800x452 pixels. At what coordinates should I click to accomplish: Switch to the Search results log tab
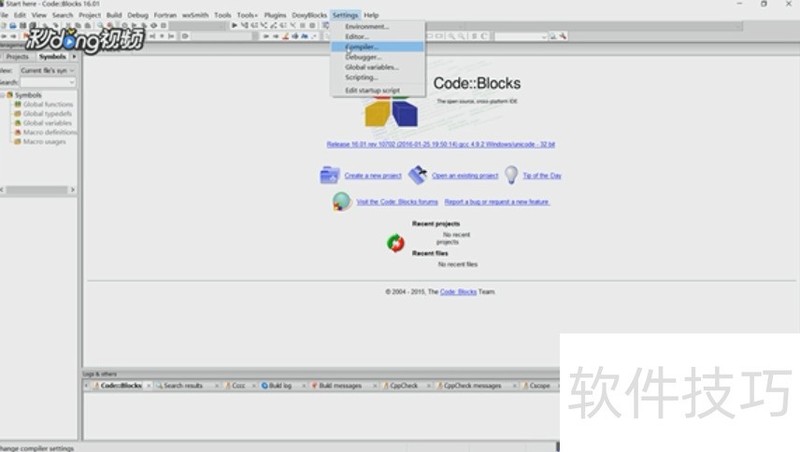click(x=183, y=386)
